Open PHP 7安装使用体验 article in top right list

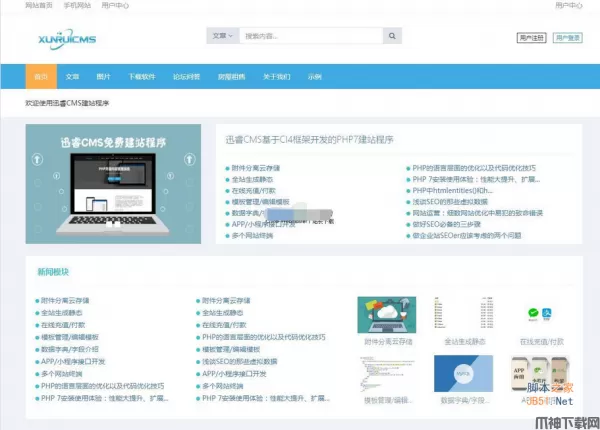pos(476,179)
